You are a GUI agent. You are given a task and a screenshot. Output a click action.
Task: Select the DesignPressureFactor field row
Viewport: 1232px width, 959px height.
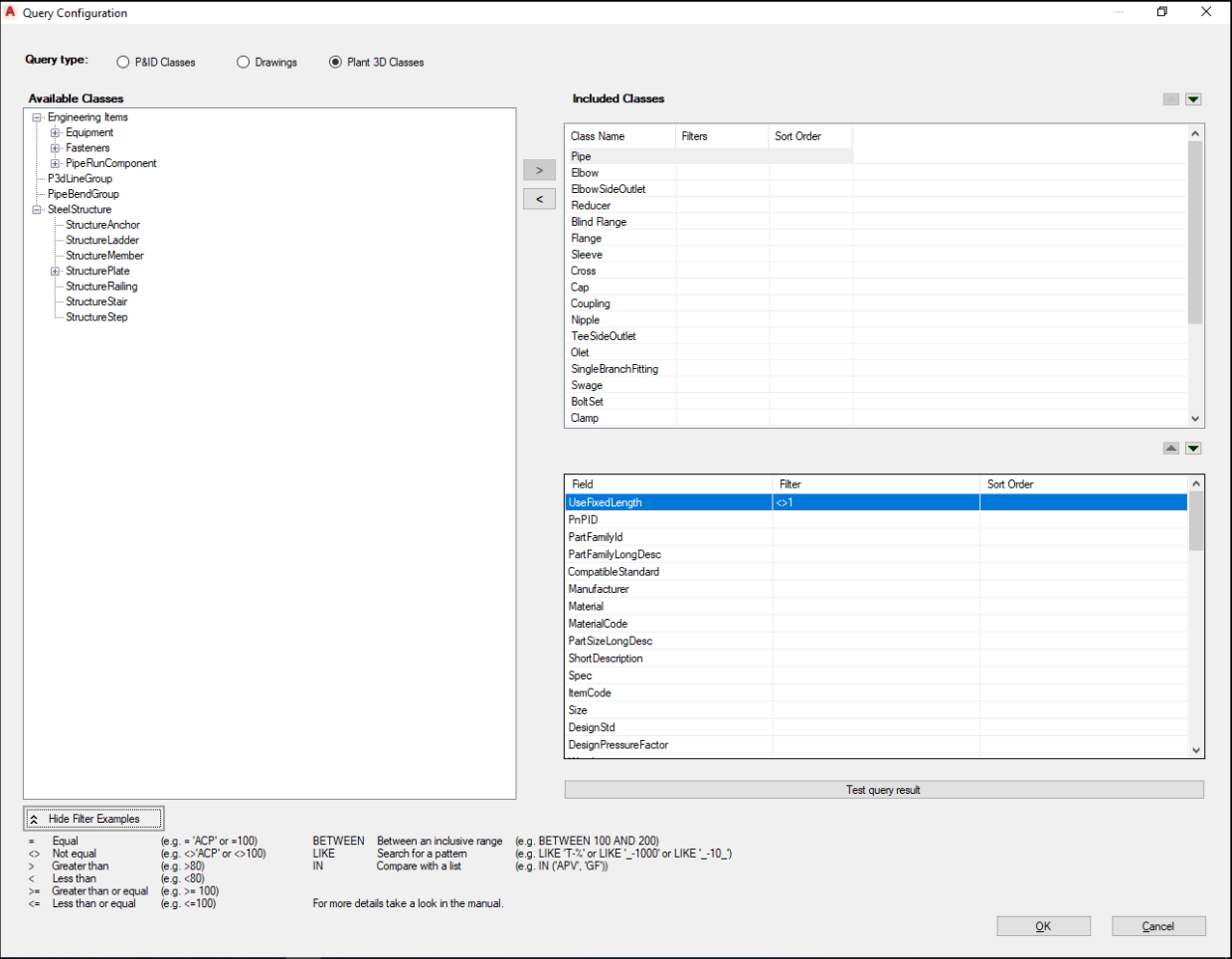click(876, 745)
